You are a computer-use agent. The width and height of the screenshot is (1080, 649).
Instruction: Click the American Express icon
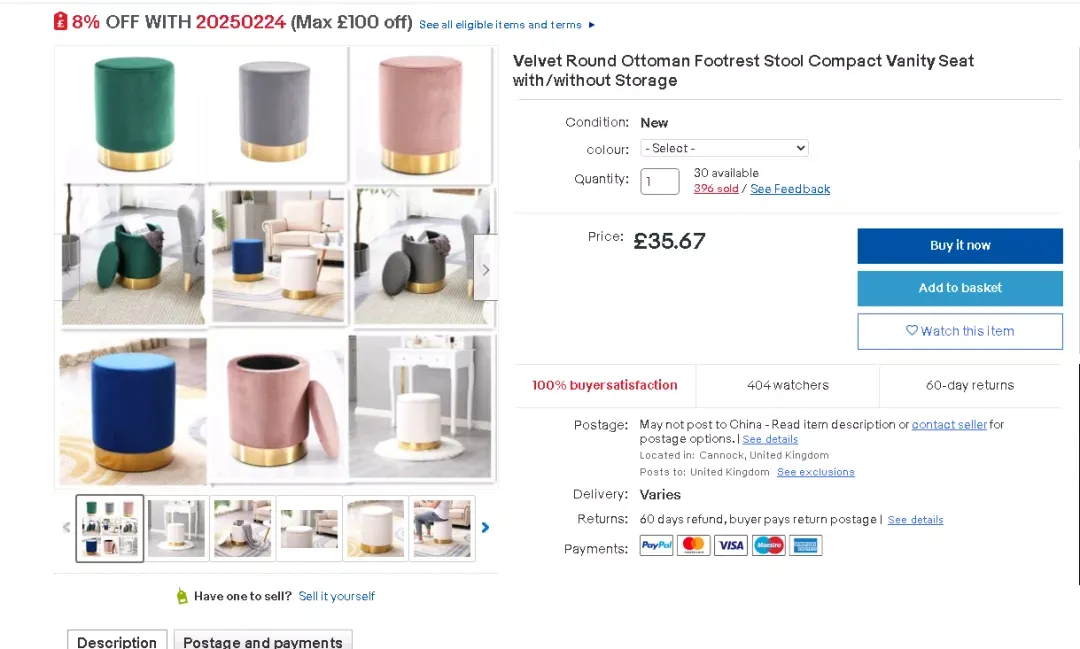[805, 546]
